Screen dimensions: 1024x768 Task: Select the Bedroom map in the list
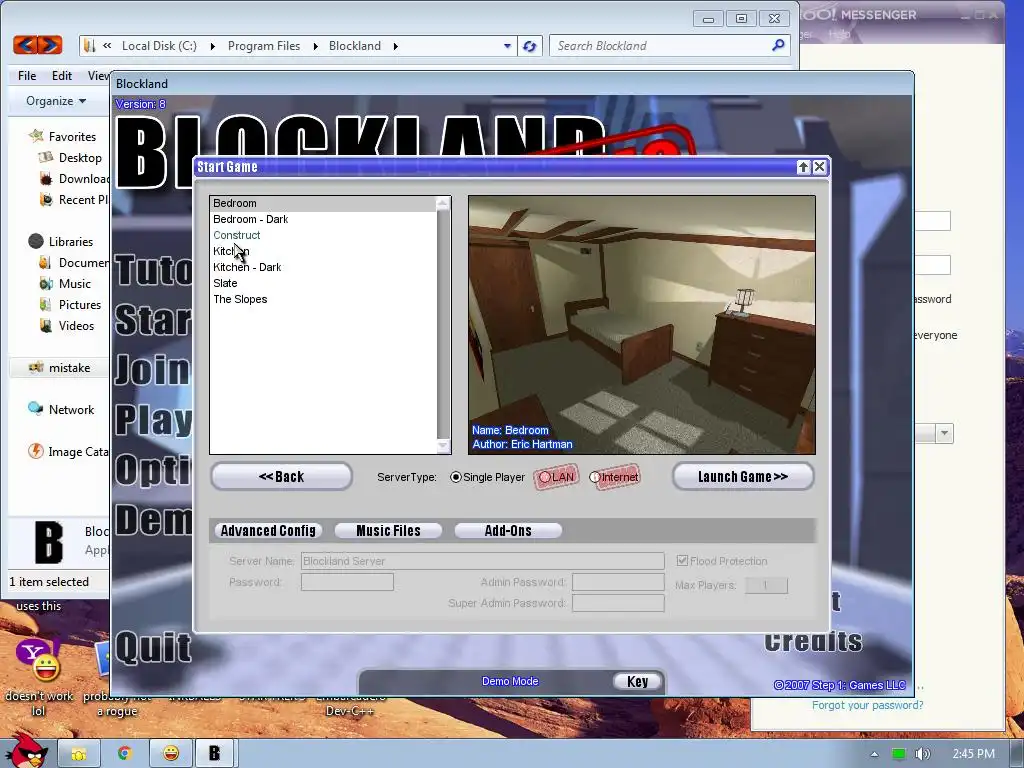point(323,203)
